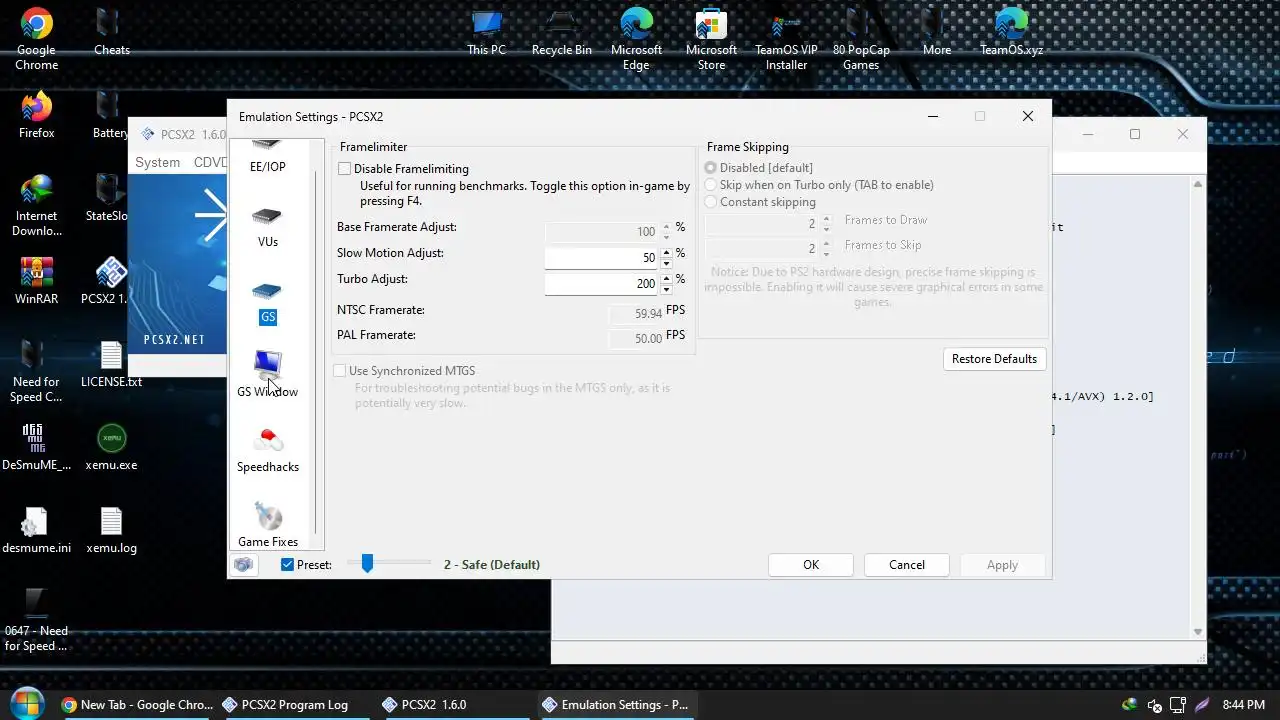Increase Base Framerate Adjust value
Screen dimensions: 1280x720
[x=667, y=226]
